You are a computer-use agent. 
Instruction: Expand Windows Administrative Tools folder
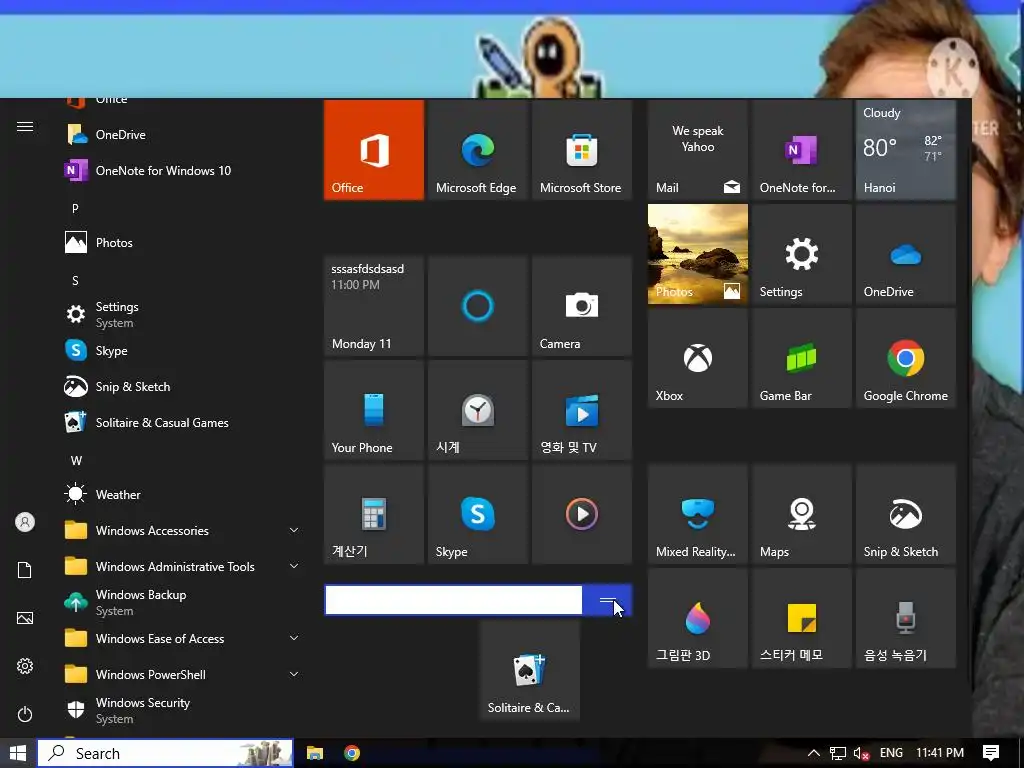[182, 566]
